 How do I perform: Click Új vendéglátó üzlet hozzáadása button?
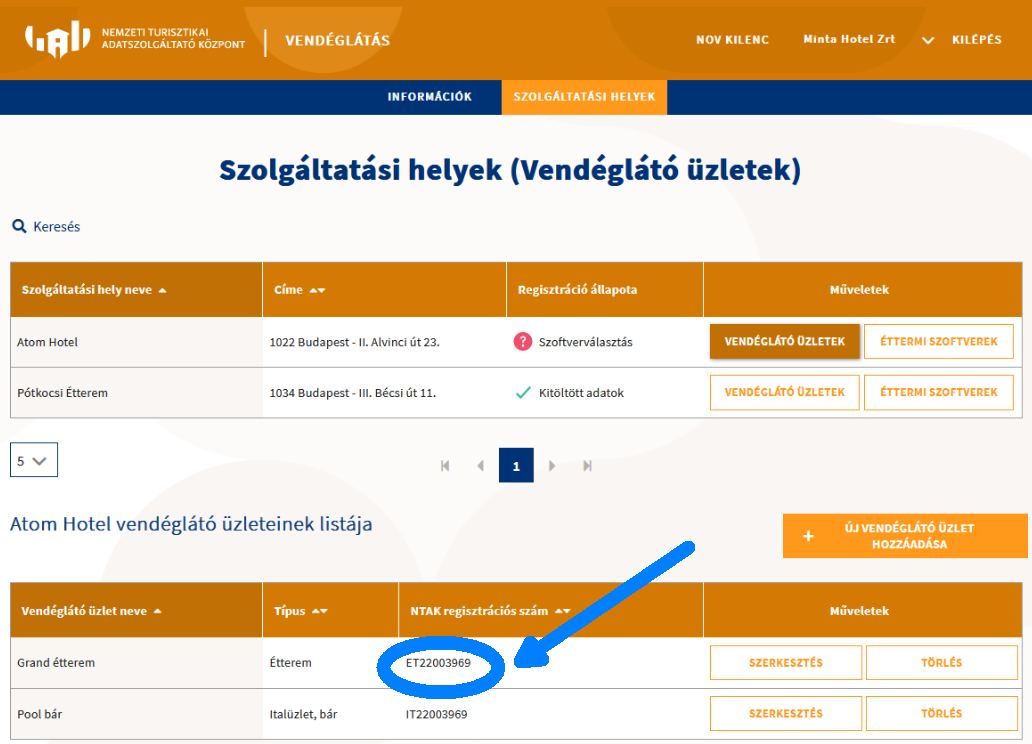pyautogui.click(x=905, y=536)
